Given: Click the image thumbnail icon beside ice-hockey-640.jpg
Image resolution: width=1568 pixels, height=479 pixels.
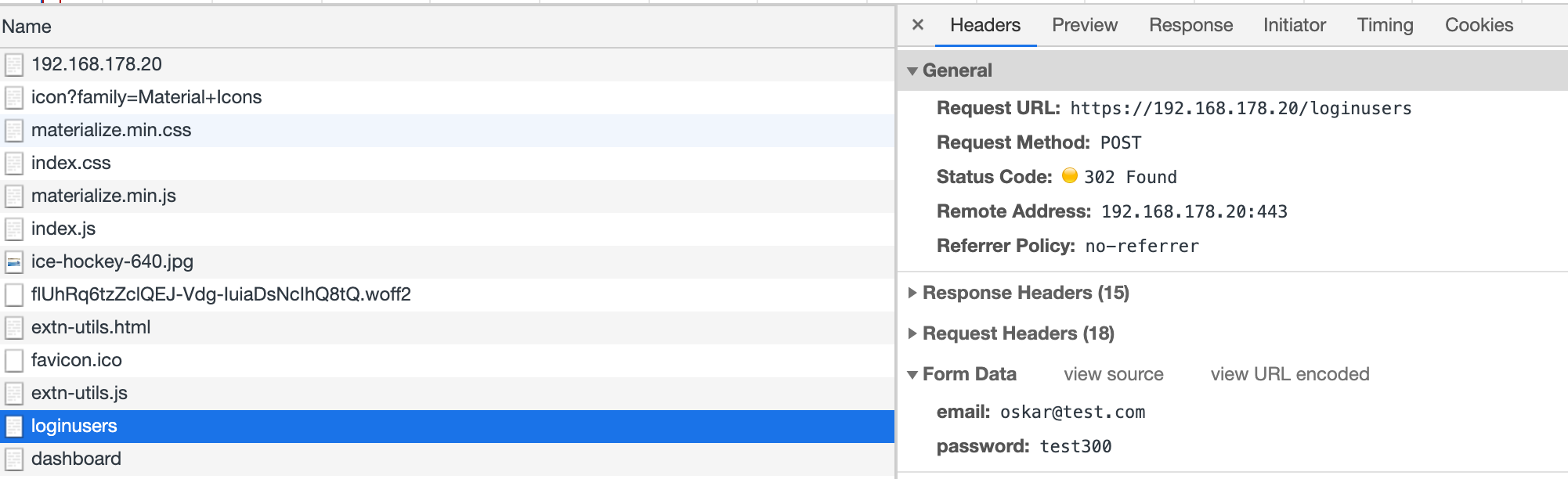Looking at the screenshot, I should (14, 261).
